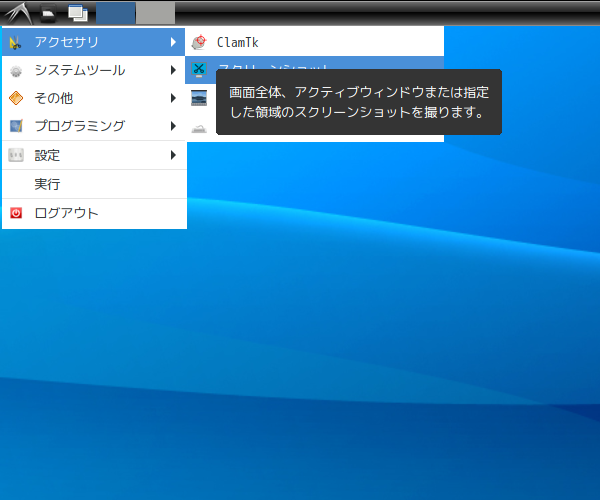Expand the プログラミング submenu arrow
Viewport: 600px width, 500px height.
[x=173, y=126]
